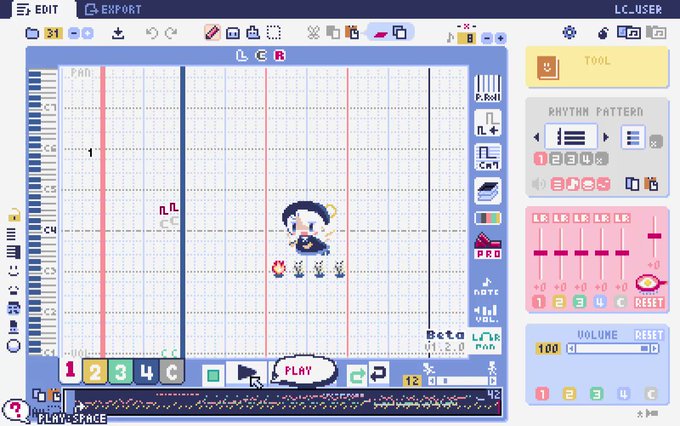The width and height of the screenshot is (680, 426).
Task: Adjust the master mixer fader
Action: click(x=654, y=236)
